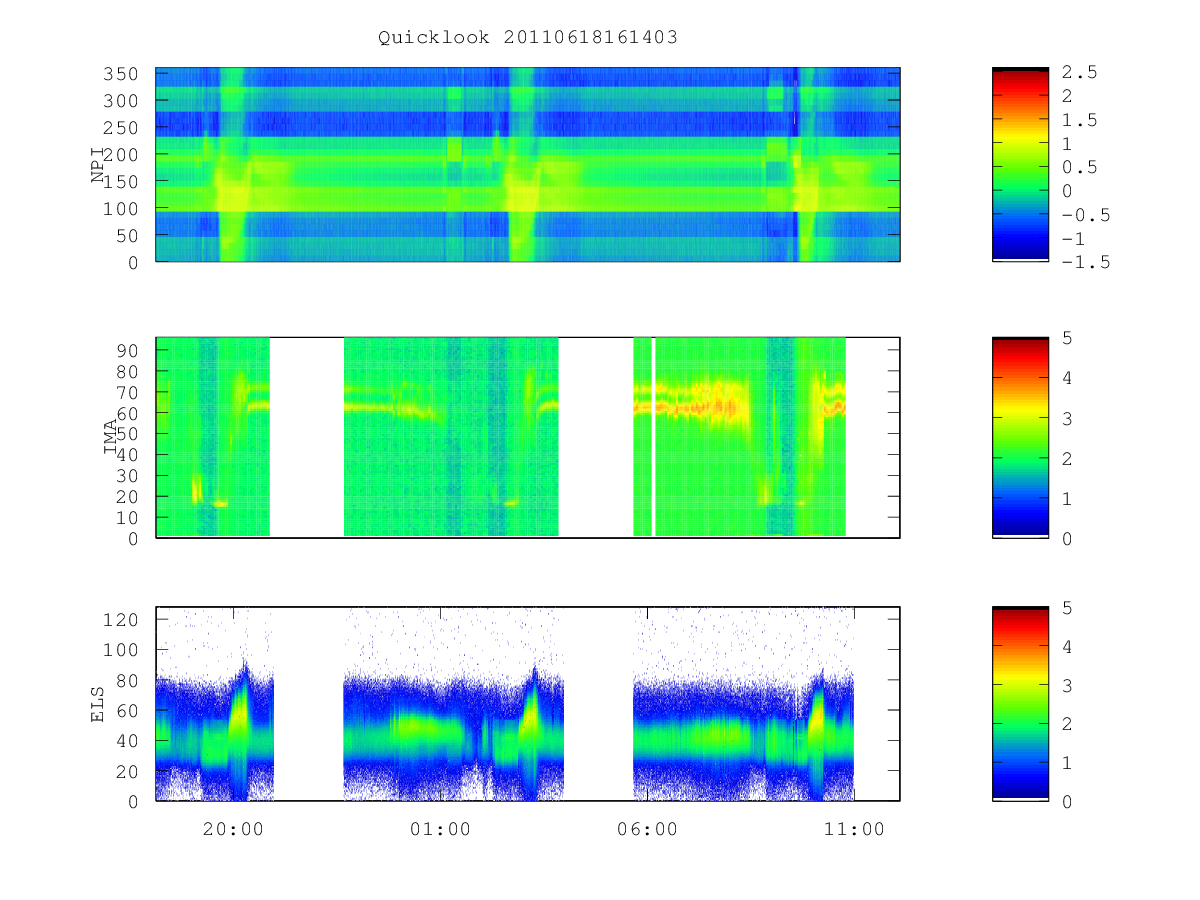Select the NPI panel color bar

(x=1020, y=164)
